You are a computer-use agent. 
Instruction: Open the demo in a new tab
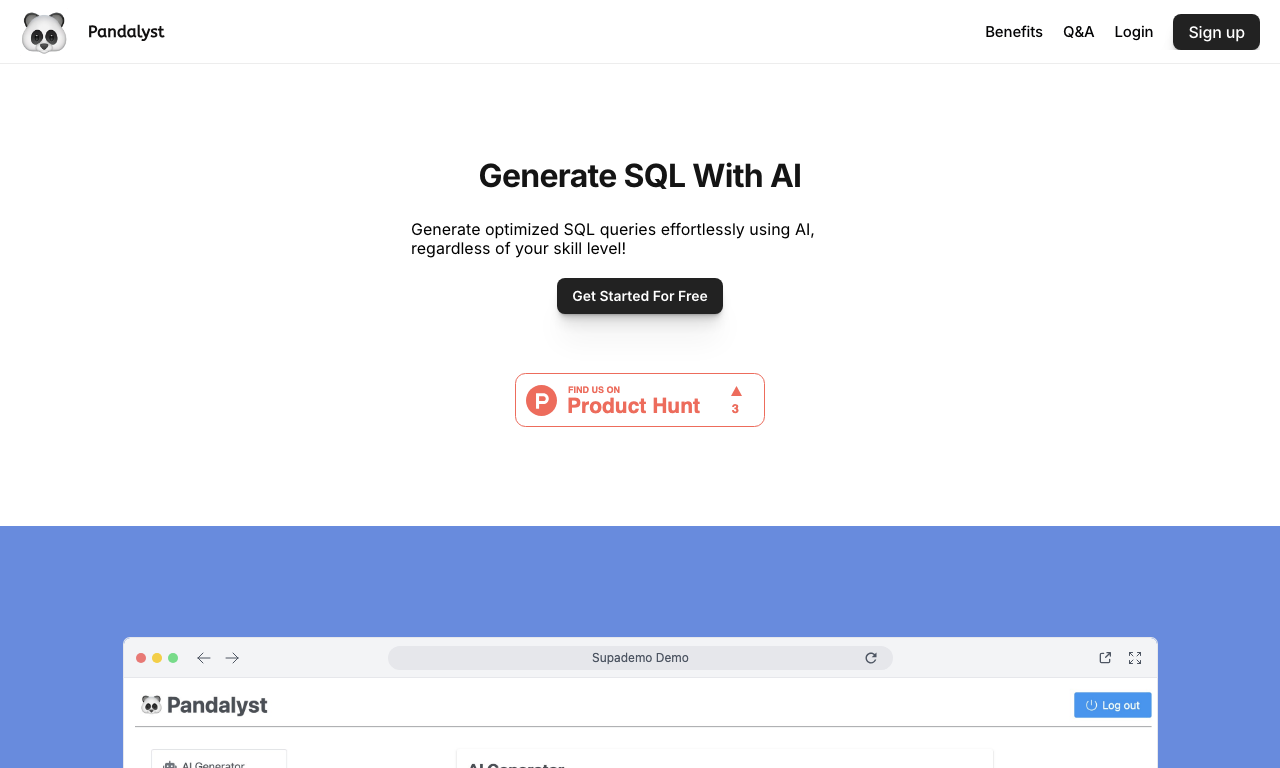click(1105, 658)
